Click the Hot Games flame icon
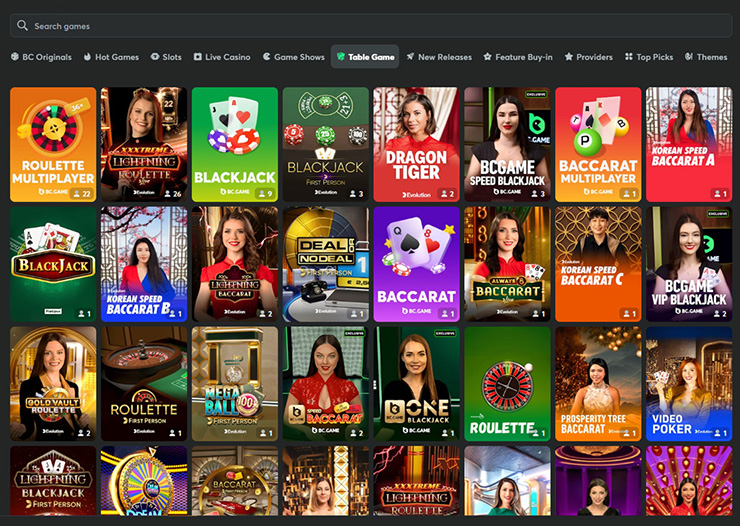 click(87, 57)
